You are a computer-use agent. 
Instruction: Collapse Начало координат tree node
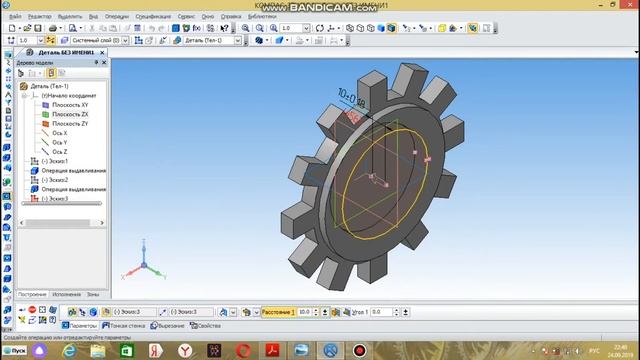[24, 96]
